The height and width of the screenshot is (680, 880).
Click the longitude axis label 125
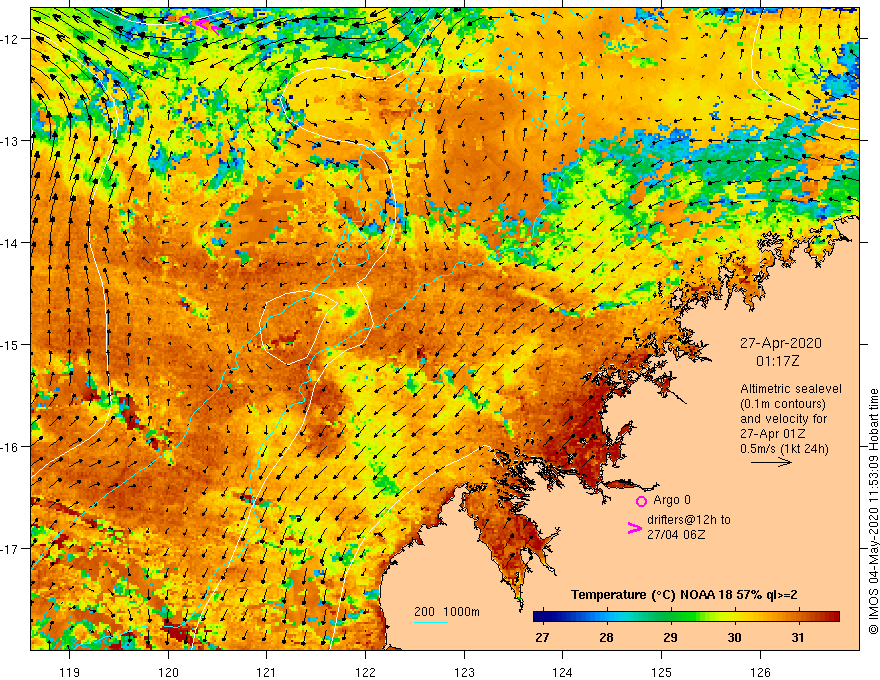[x=662, y=672]
